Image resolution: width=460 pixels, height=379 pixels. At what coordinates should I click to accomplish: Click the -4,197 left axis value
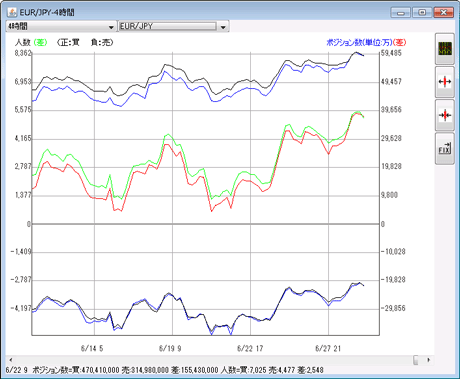coord(21,308)
